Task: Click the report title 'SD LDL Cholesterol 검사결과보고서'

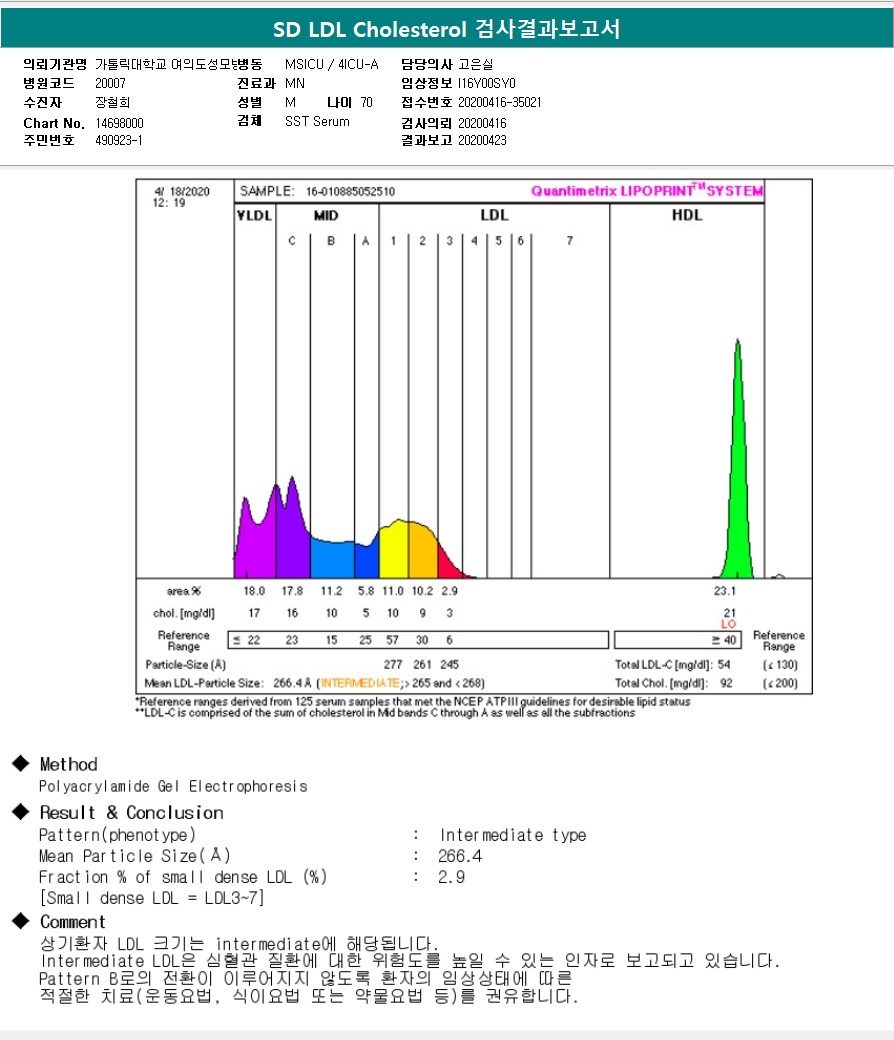Action: [x=446, y=29]
